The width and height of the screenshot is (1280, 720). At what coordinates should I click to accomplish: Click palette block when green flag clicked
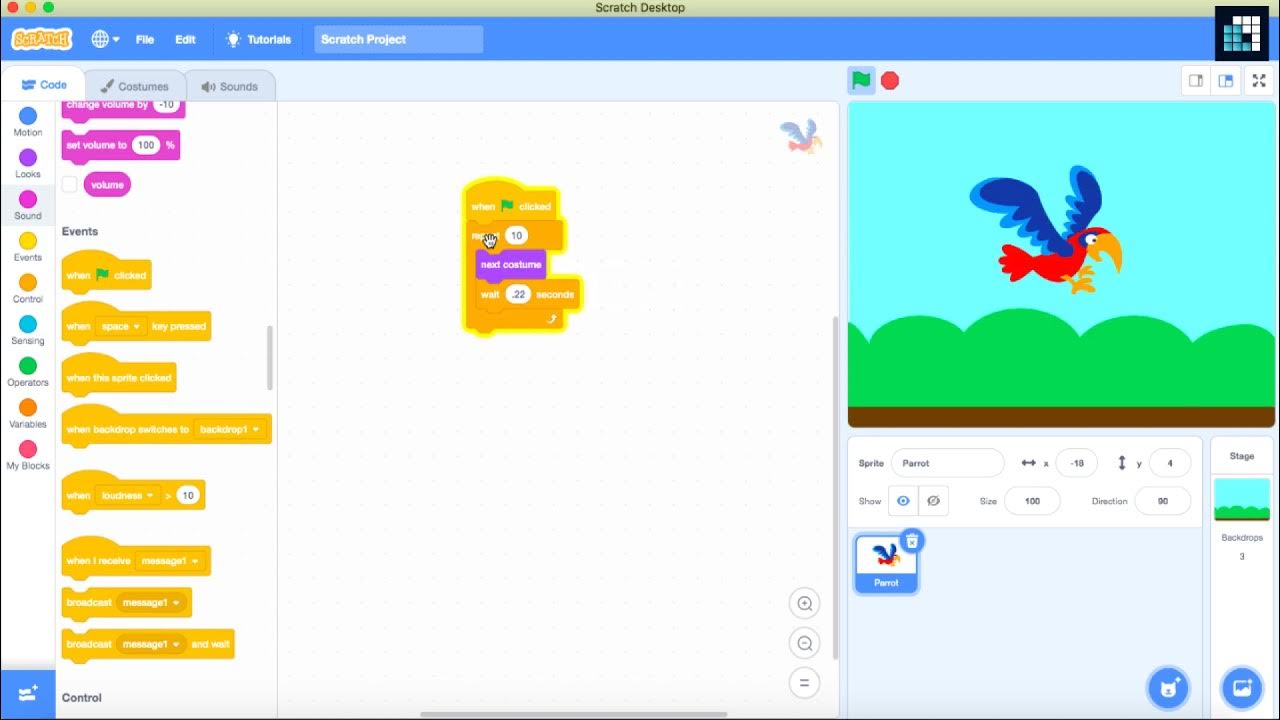[105, 273]
